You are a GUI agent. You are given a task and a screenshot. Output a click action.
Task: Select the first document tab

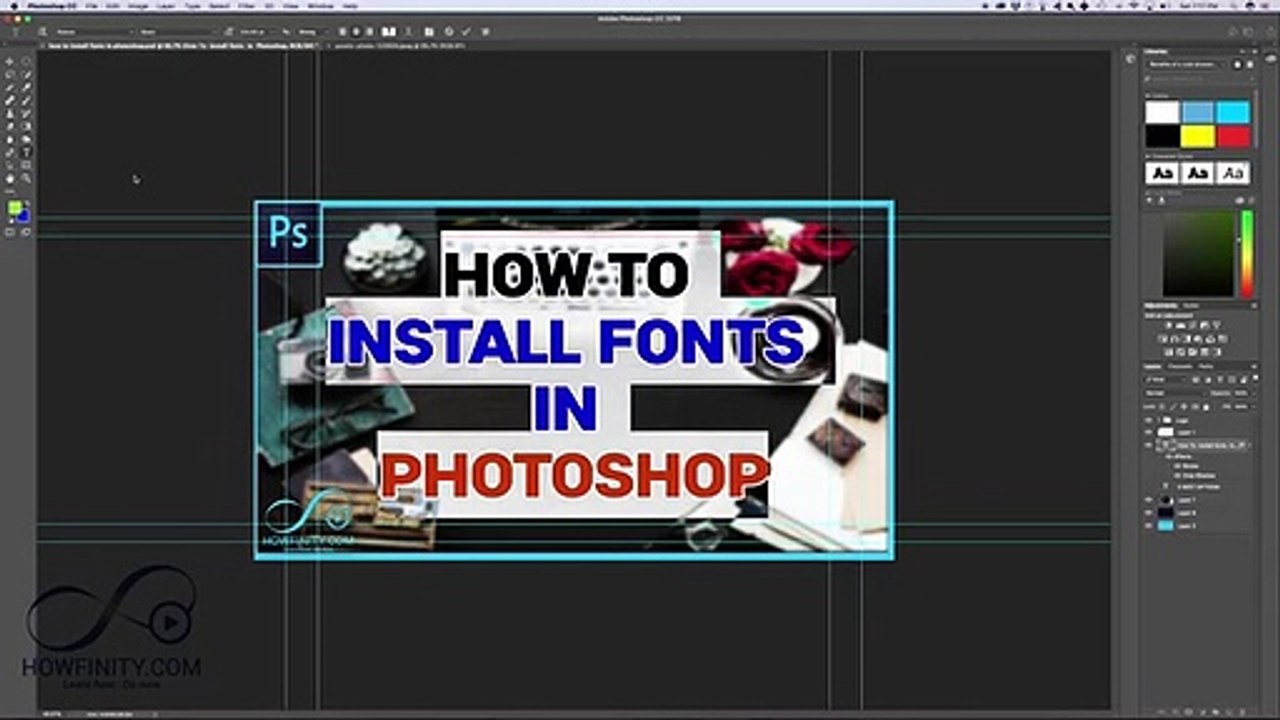tap(182, 46)
